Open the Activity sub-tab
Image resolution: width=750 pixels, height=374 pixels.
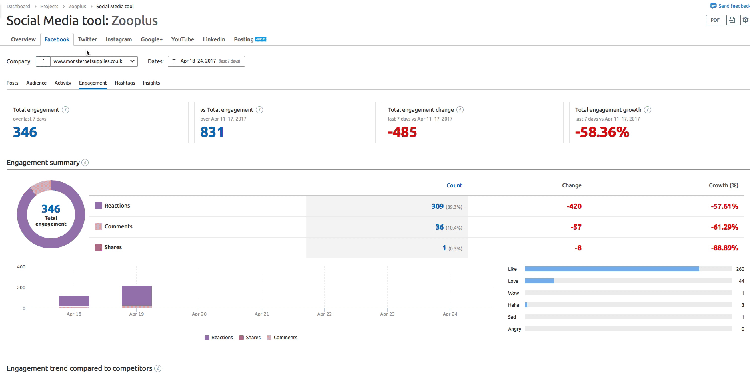[63, 83]
